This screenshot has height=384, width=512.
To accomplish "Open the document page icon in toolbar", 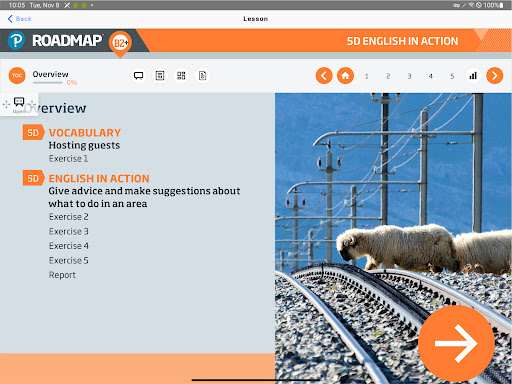I will pyautogui.click(x=203, y=76).
